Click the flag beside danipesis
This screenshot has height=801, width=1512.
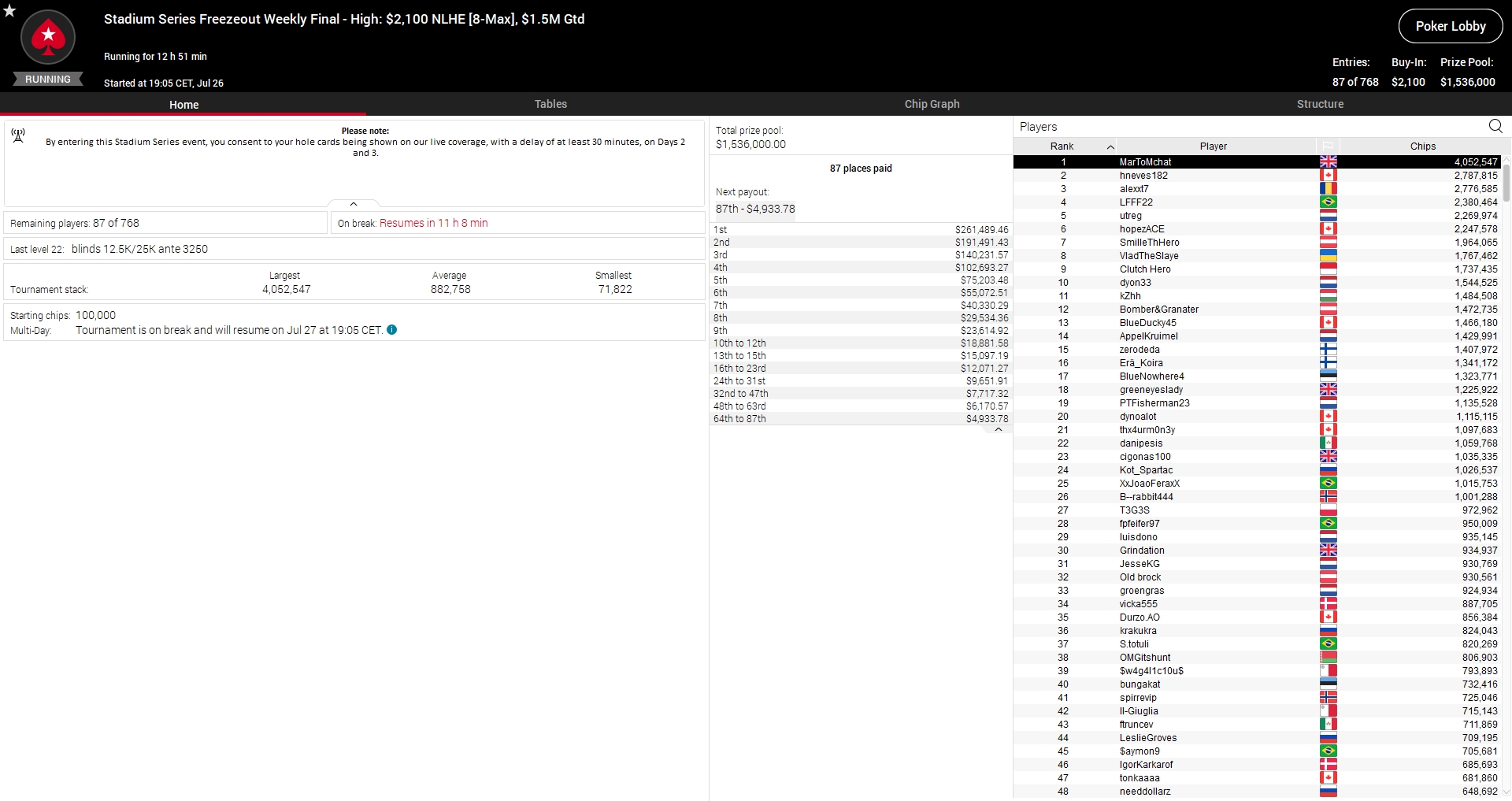1329,443
